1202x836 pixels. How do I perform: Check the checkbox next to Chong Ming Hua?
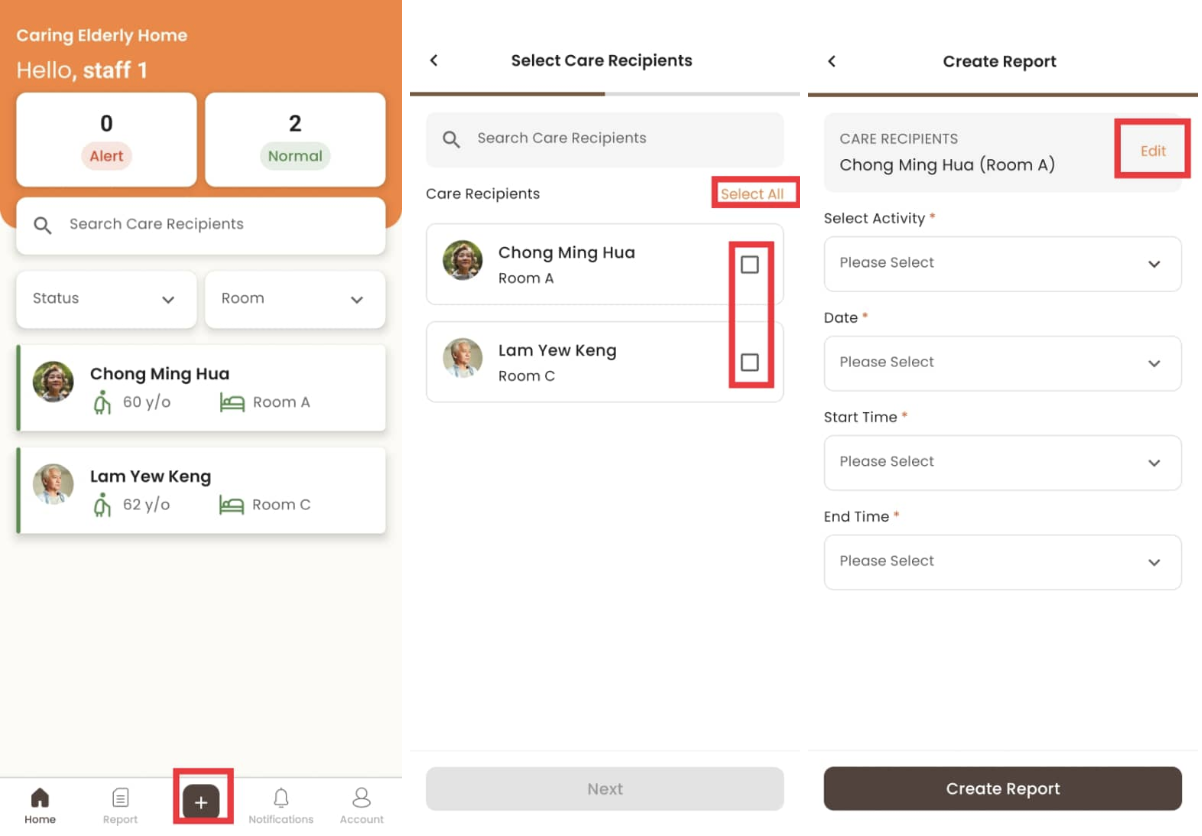[750, 264]
